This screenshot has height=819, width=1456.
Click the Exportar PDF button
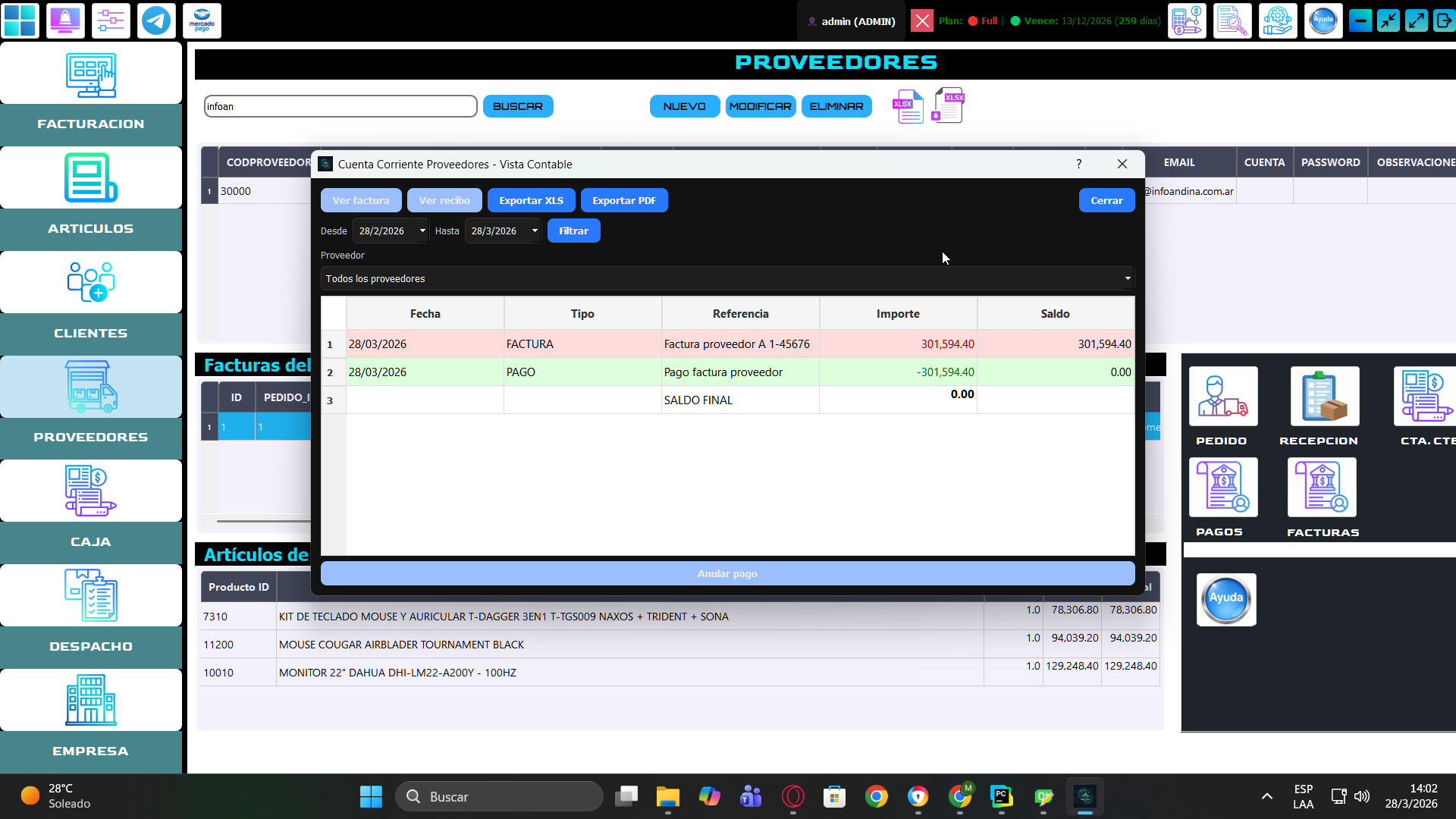(x=623, y=201)
